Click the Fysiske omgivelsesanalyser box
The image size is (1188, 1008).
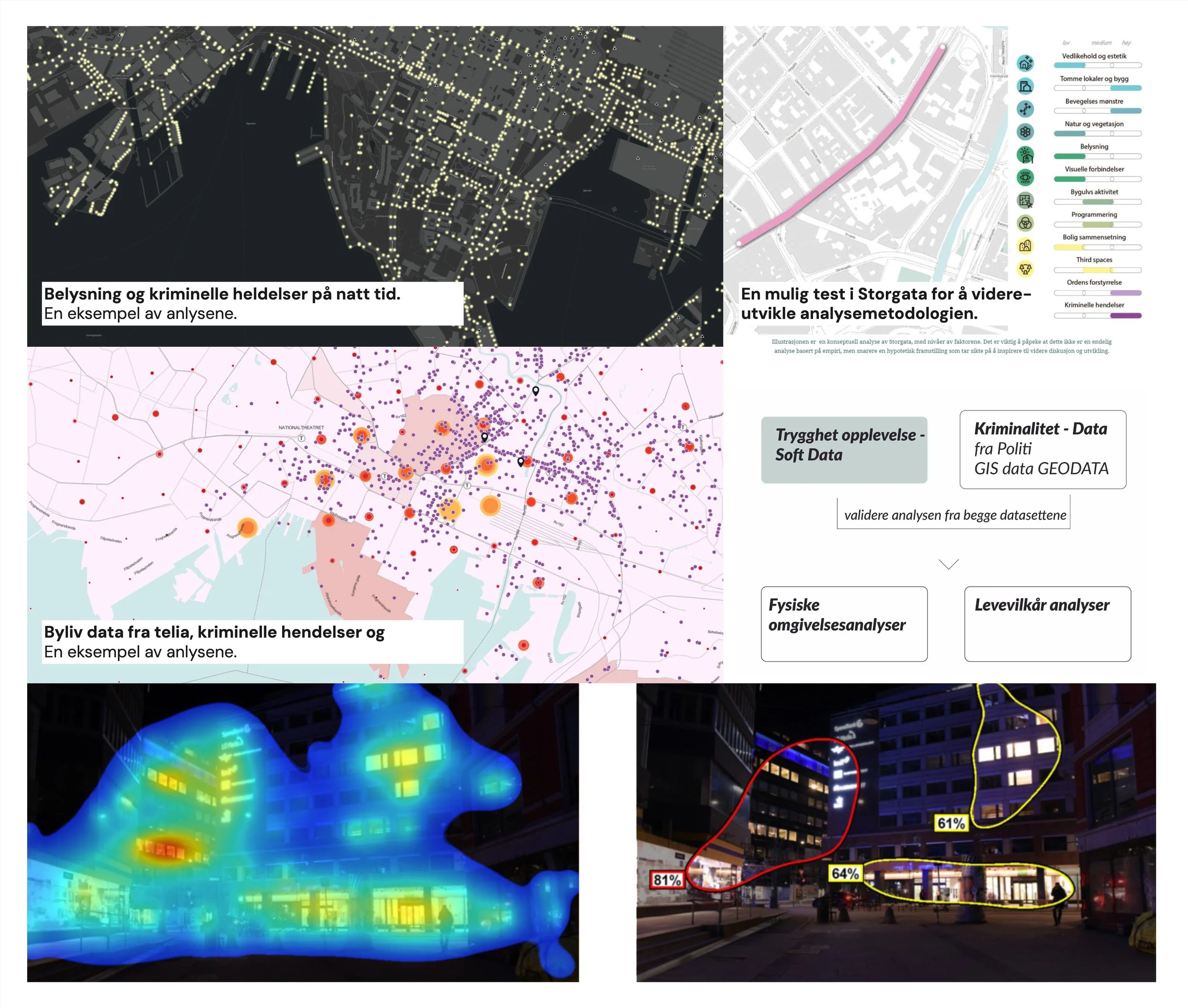click(844, 623)
